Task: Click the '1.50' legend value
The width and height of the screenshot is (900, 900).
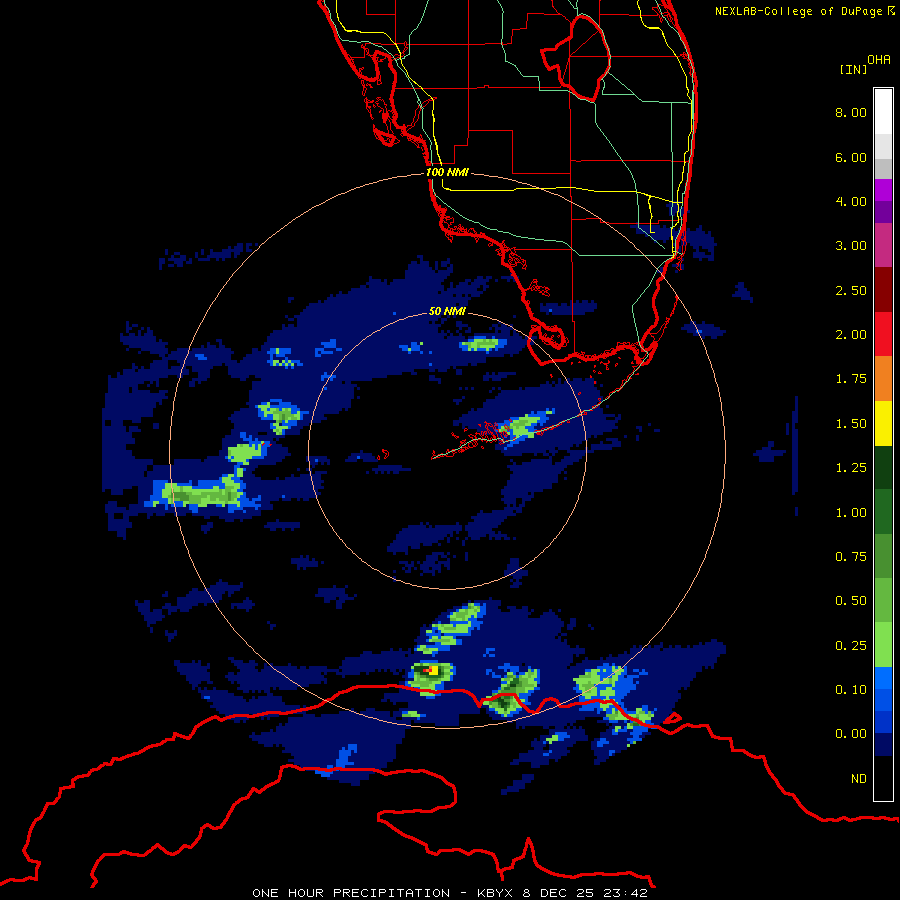Action: coord(851,424)
